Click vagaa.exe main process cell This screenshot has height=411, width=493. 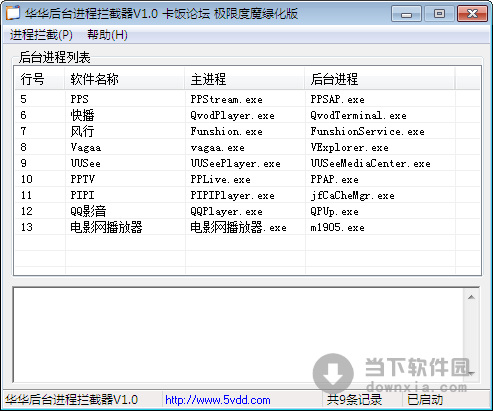pyautogui.click(x=217, y=147)
